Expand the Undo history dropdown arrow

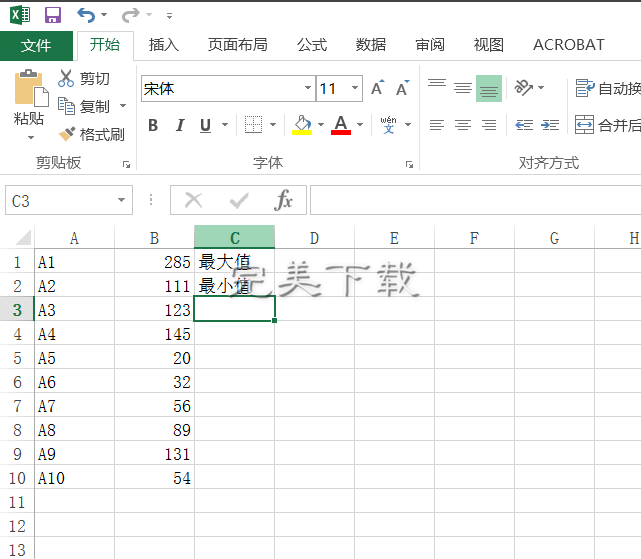104,15
